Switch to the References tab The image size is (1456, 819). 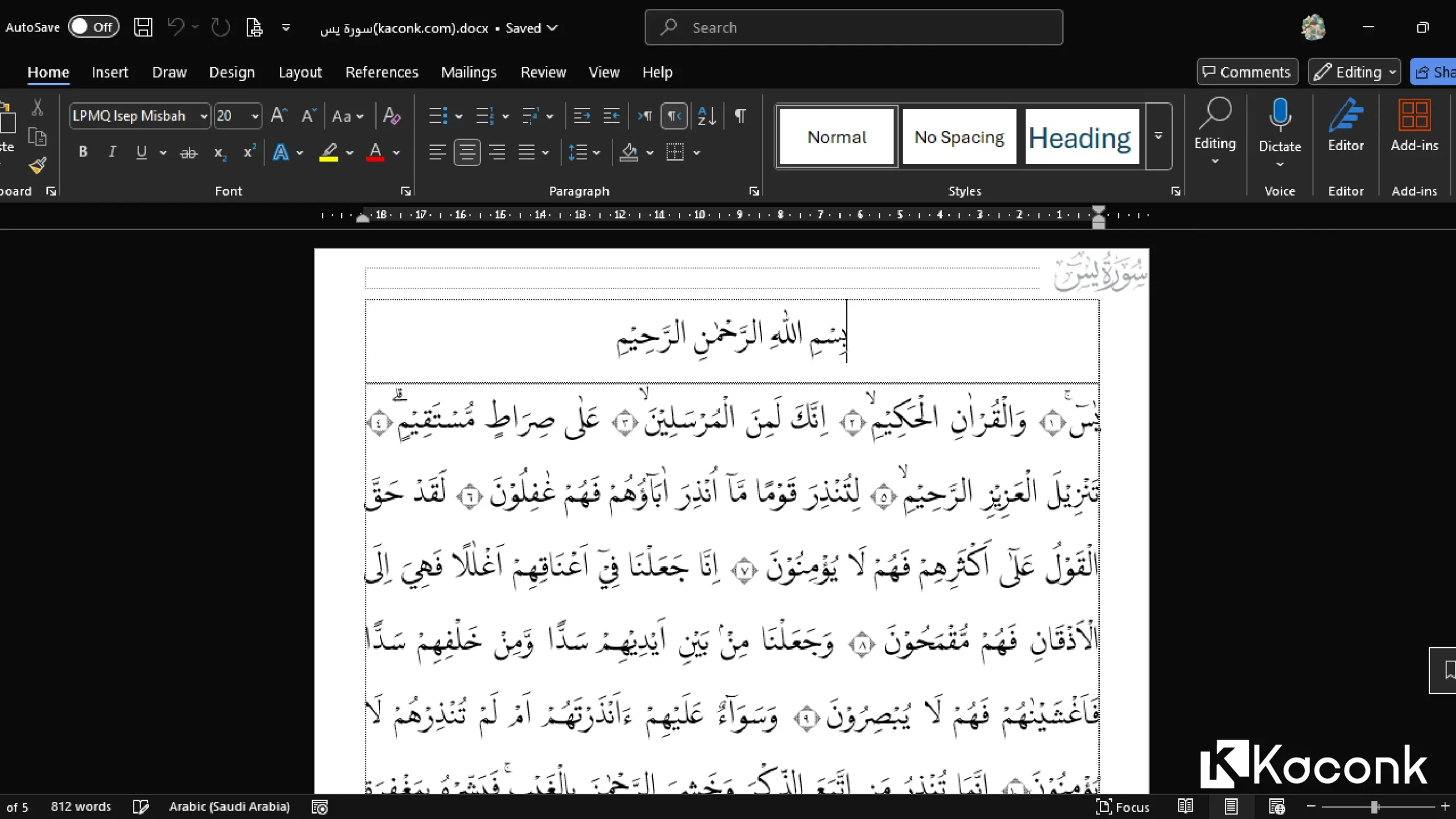pyautogui.click(x=382, y=72)
